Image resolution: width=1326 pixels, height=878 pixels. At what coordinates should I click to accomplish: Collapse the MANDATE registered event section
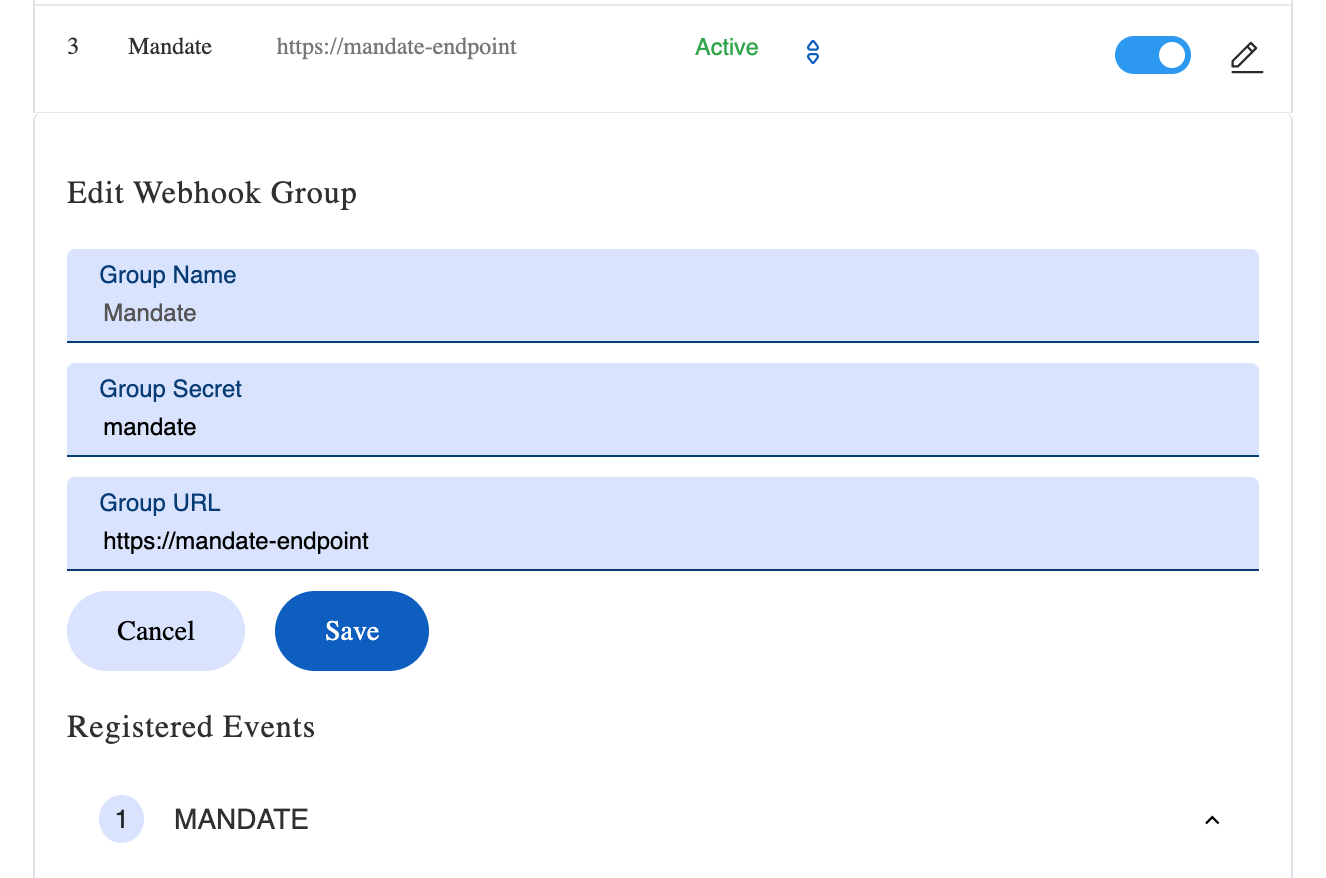pos(1212,820)
